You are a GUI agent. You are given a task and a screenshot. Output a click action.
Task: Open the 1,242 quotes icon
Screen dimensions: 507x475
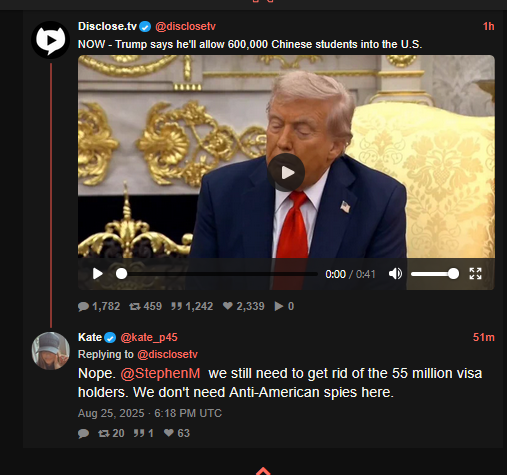[x=176, y=306]
